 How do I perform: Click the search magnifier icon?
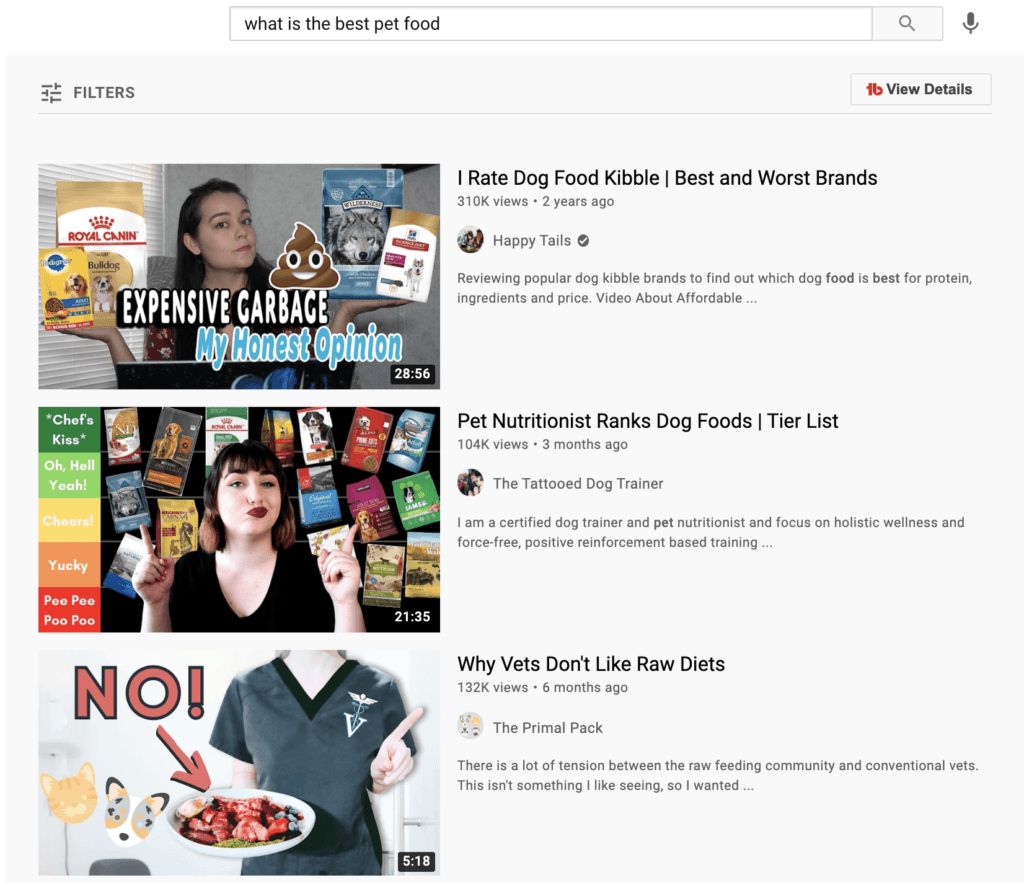coord(906,23)
